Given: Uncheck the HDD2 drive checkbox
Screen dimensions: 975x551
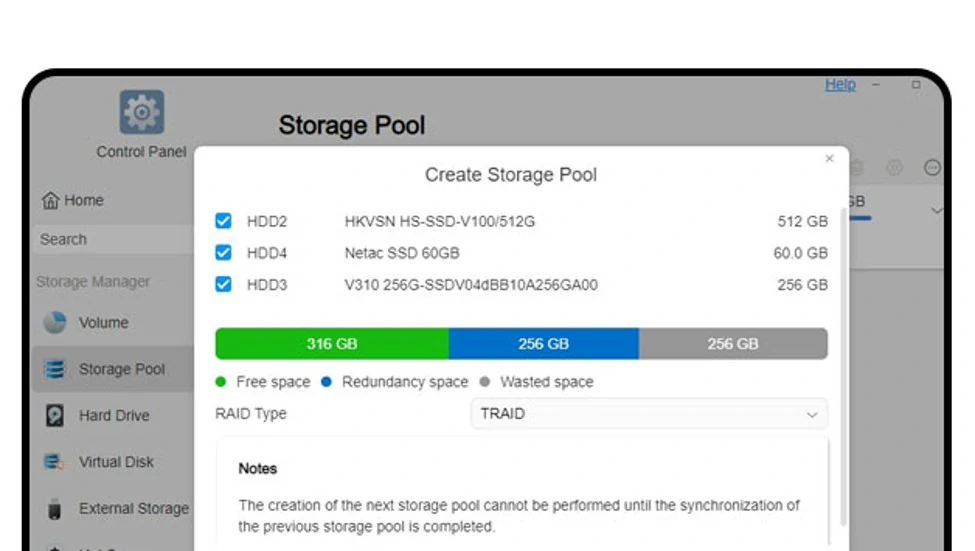Looking at the screenshot, I should click(223, 221).
